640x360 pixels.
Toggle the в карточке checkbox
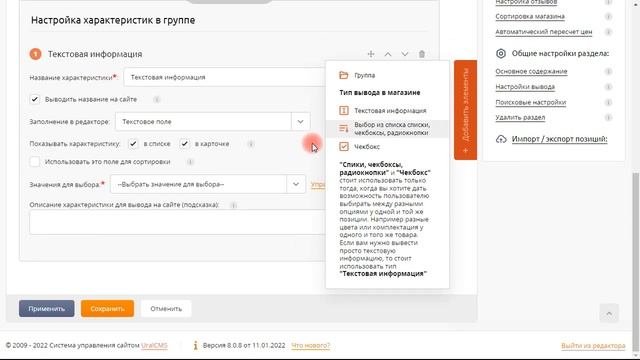pos(184,144)
